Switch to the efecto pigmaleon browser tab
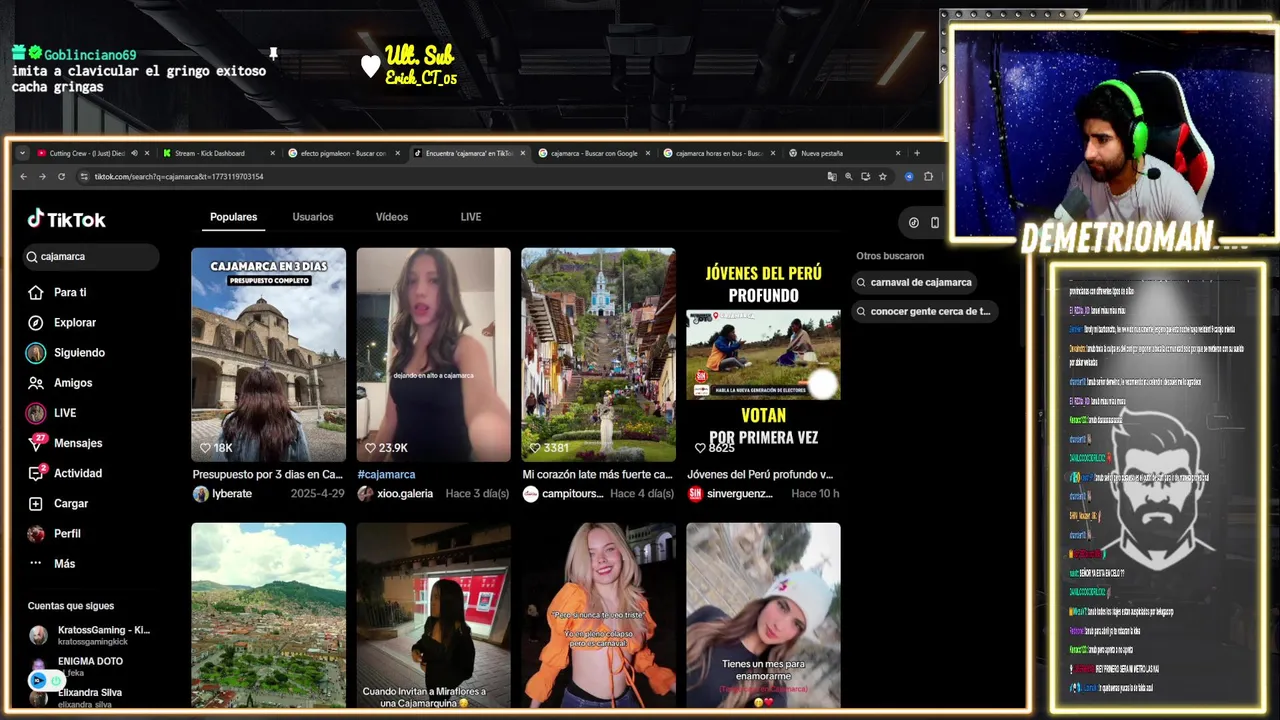The image size is (1280, 720). coord(343,153)
